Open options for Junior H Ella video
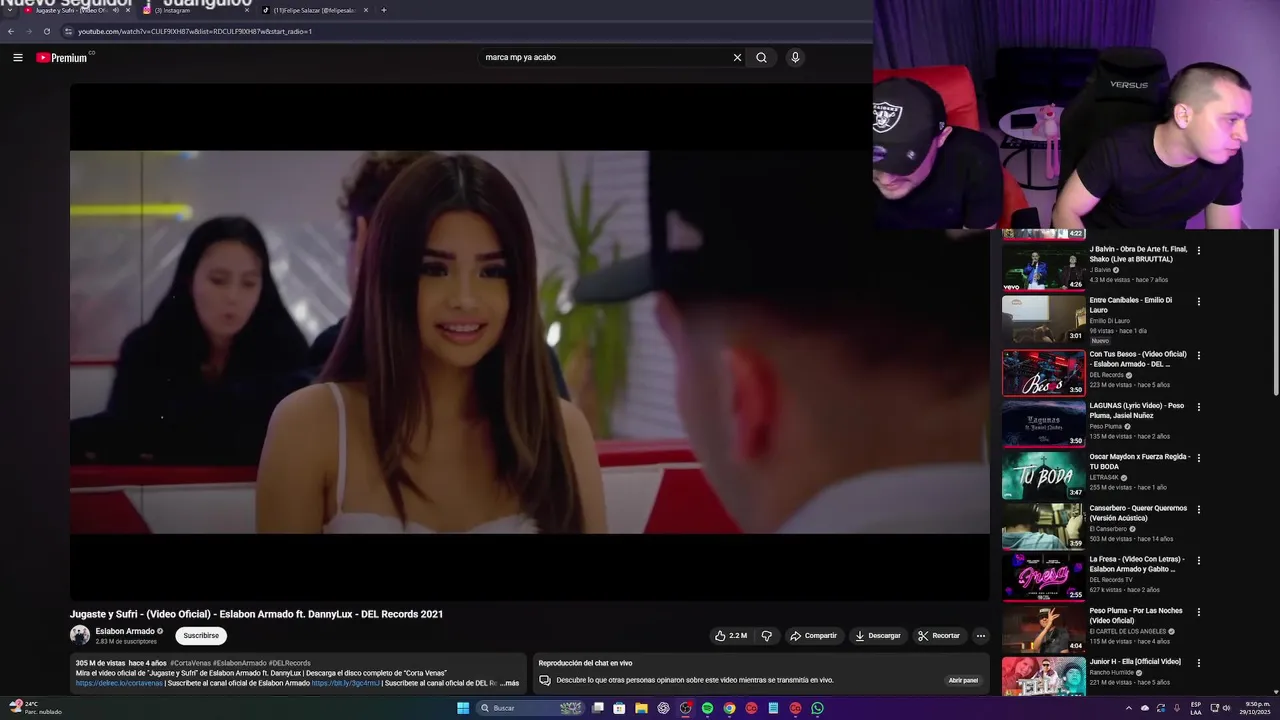 (x=1198, y=662)
